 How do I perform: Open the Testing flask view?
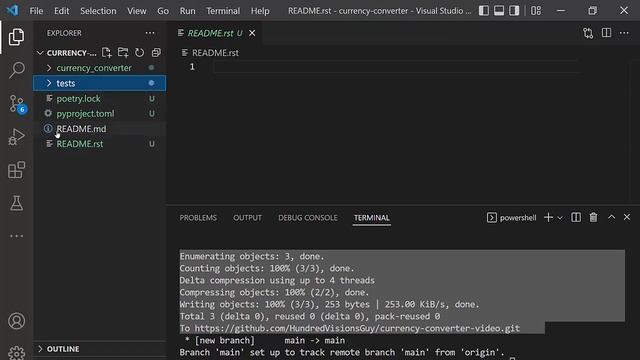(16, 203)
